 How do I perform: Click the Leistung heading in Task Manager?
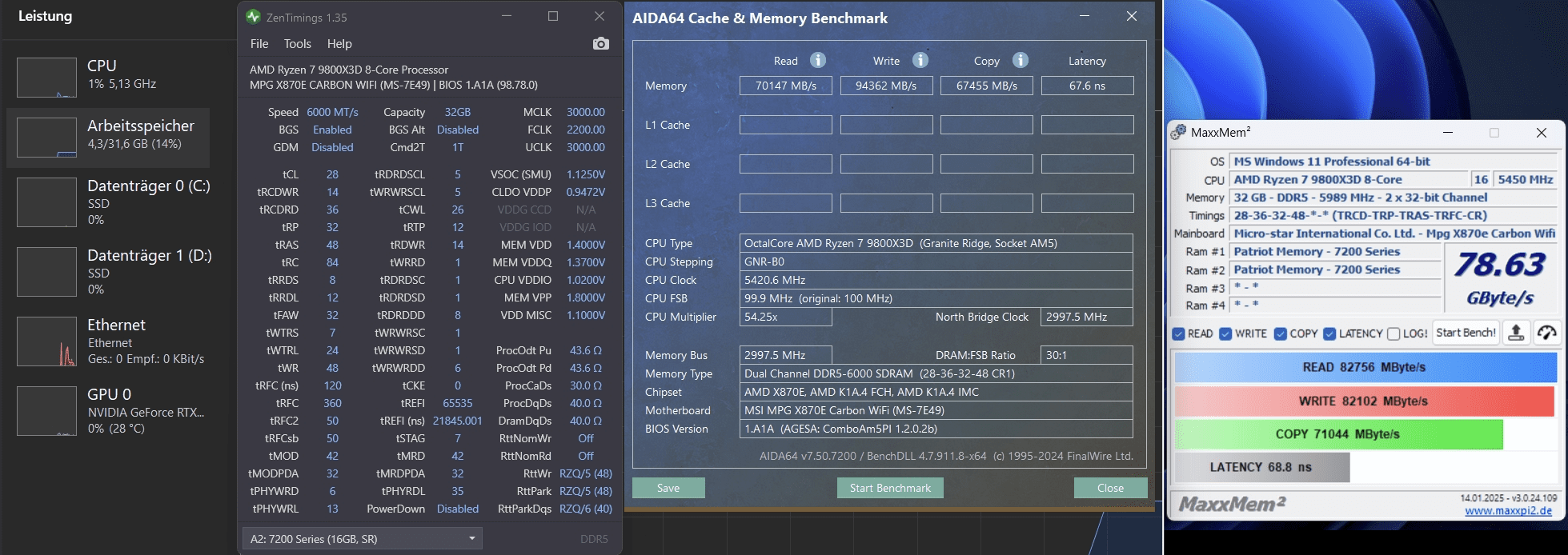[45, 16]
